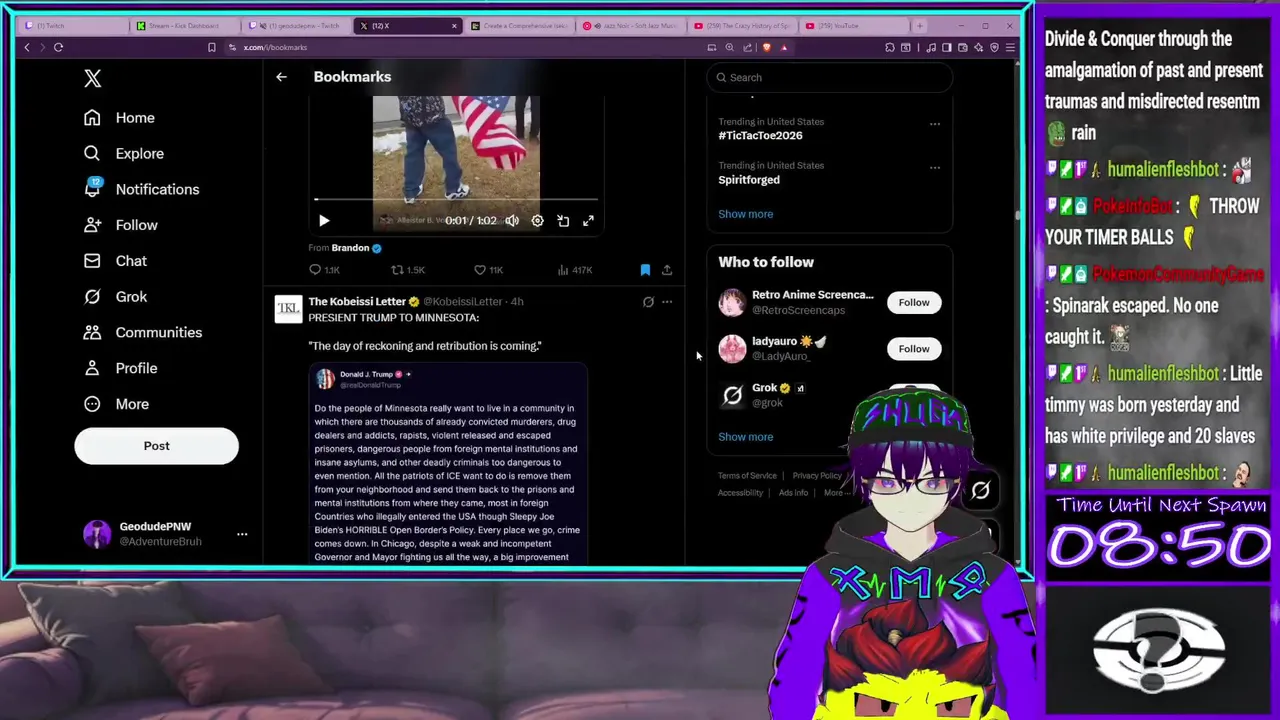Follow ladyauro
The width and height of the screenshot is (1280, 720).
tap(913, 349)
